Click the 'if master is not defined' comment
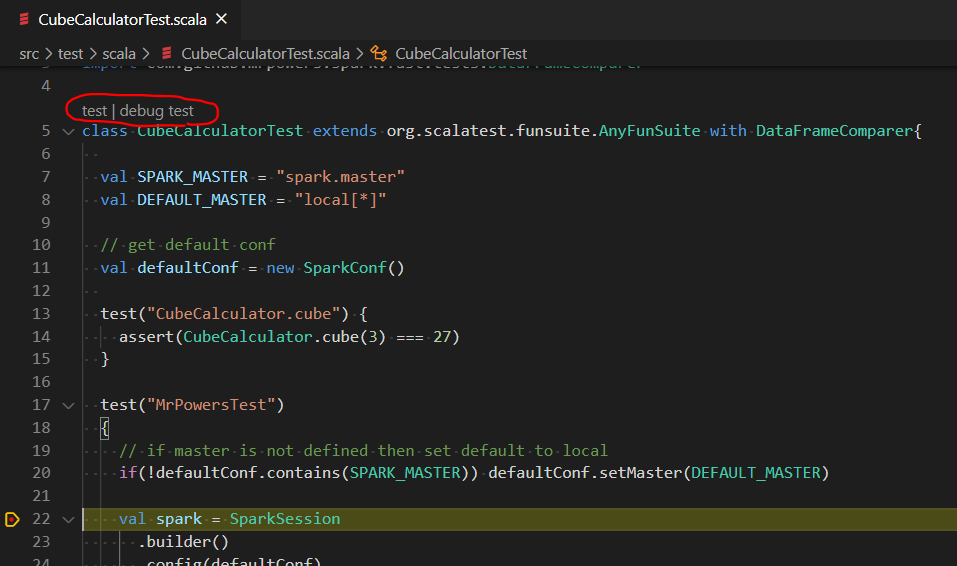Viewport: 957px width, 566px height. [363, 451]
